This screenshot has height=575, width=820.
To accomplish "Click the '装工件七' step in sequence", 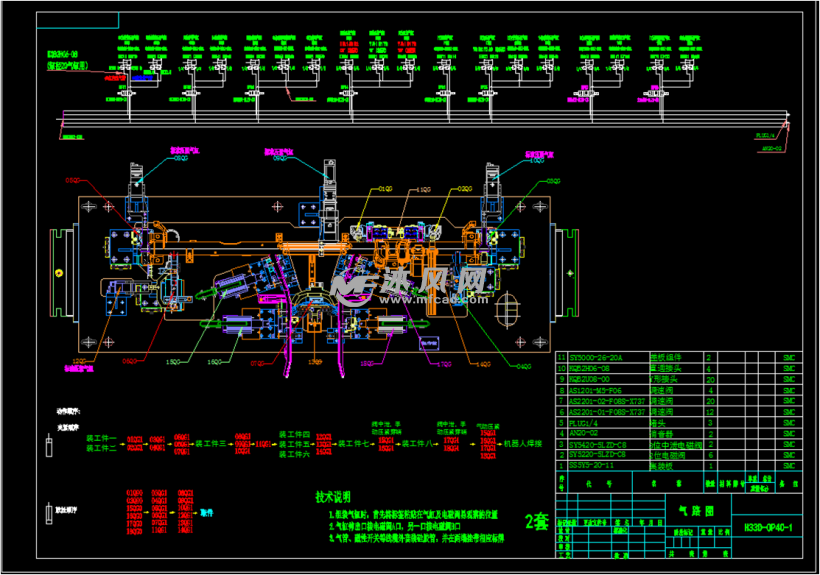I will pos(351,442).
